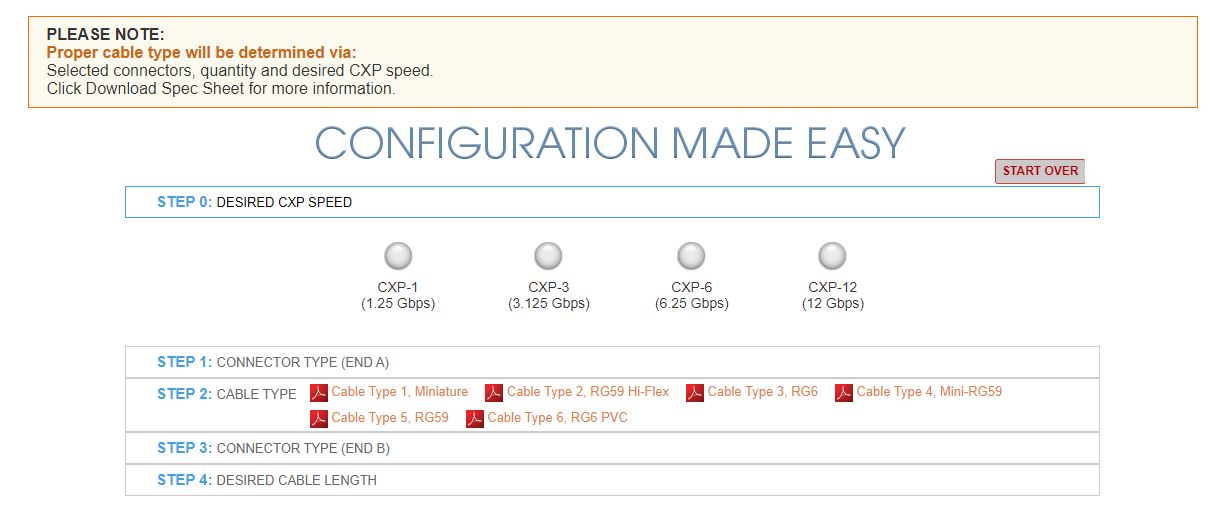
Task: Expand Step 1: Connector Type (End A)
Action: point(612,362)
